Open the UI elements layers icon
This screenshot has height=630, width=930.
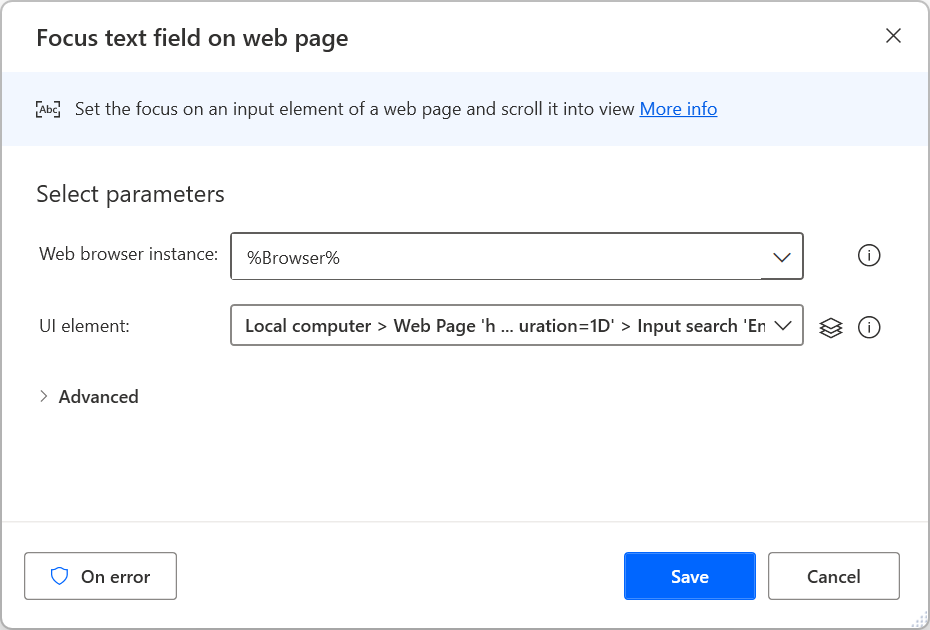(831, 327)
